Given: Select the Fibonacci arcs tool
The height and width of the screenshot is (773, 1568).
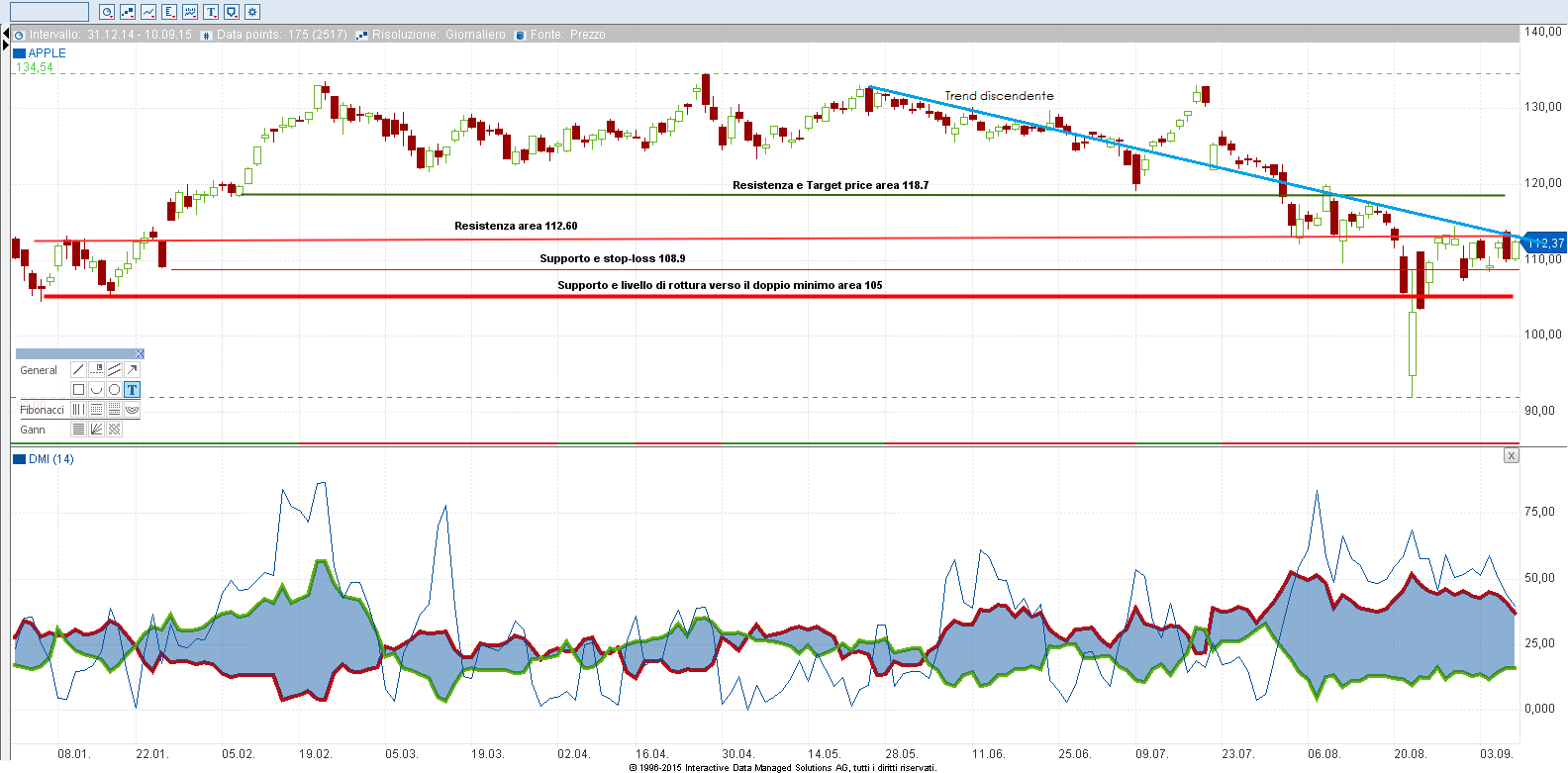Looking at the screenshot, I should click(132, 410).
